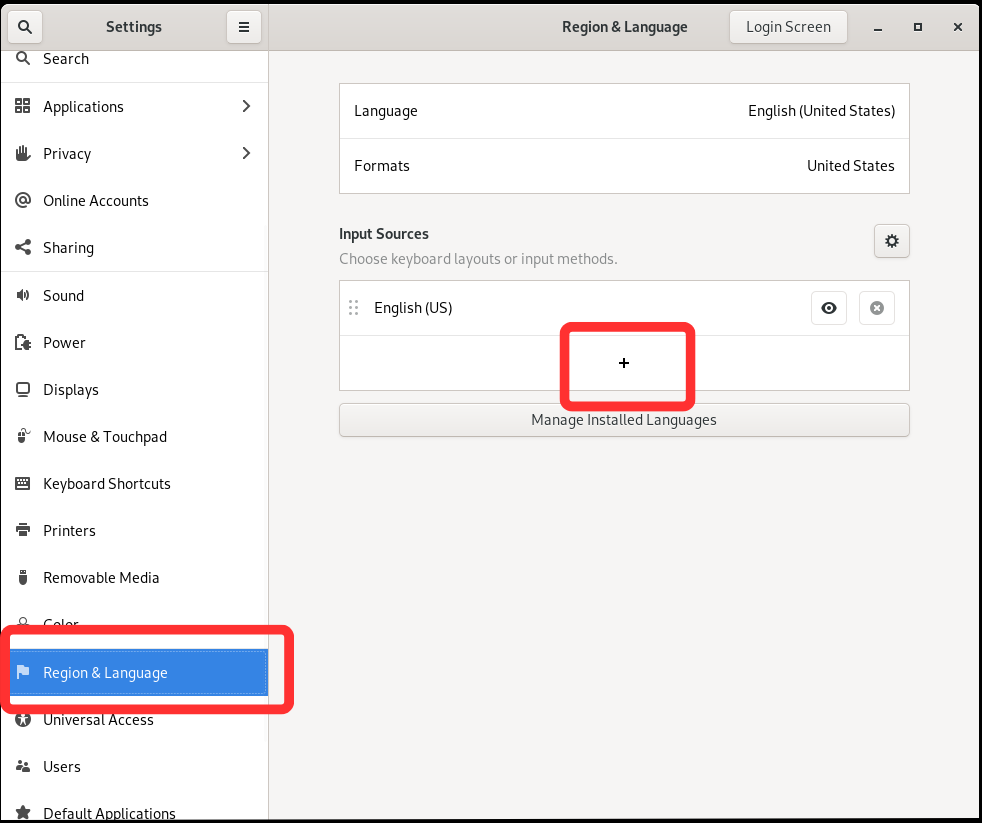Open input source options gear icon
This screenshot has height=823, width=982.
[891, 241]
